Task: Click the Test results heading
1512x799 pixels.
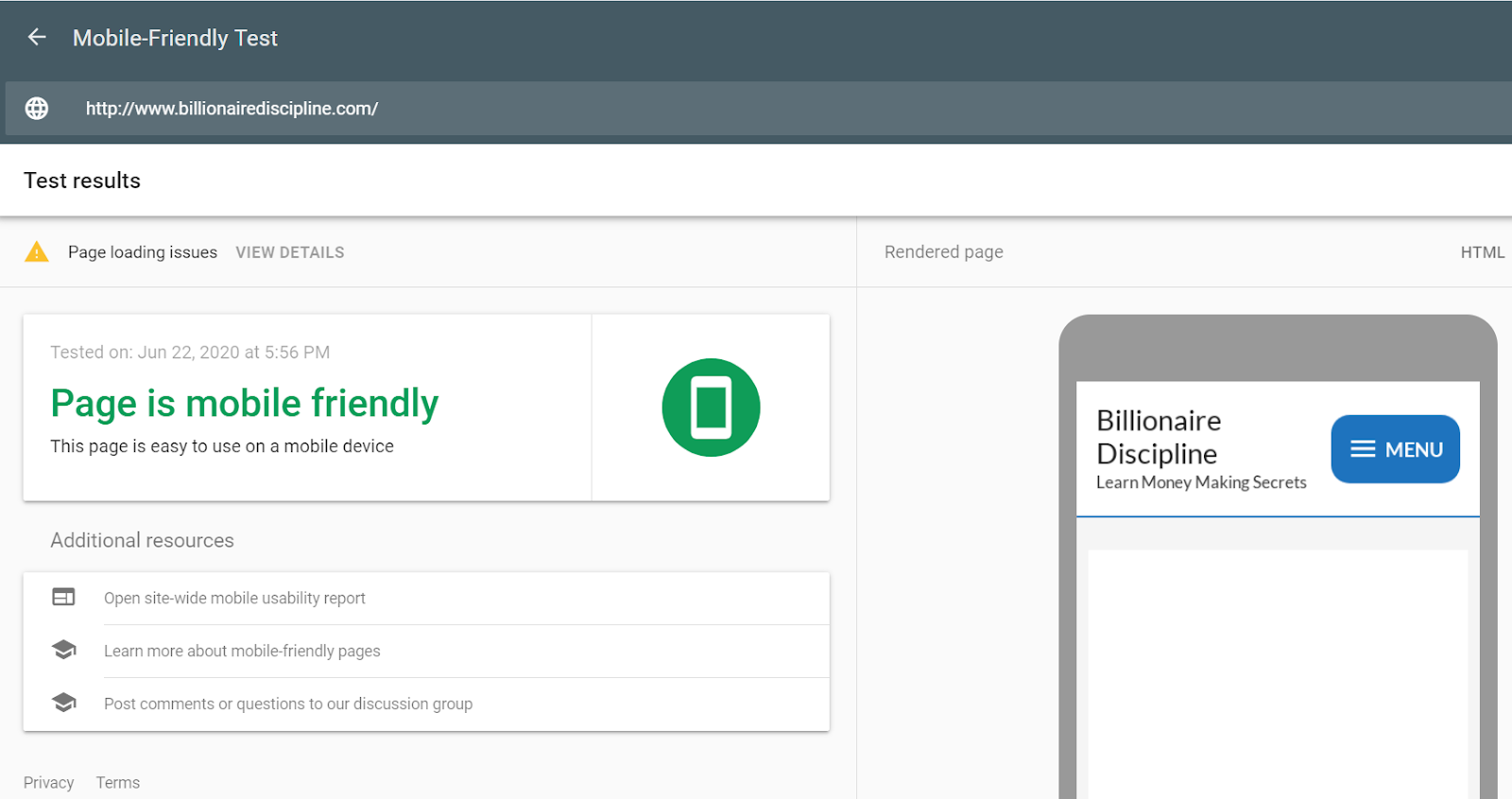Action: tap(82, 181)
